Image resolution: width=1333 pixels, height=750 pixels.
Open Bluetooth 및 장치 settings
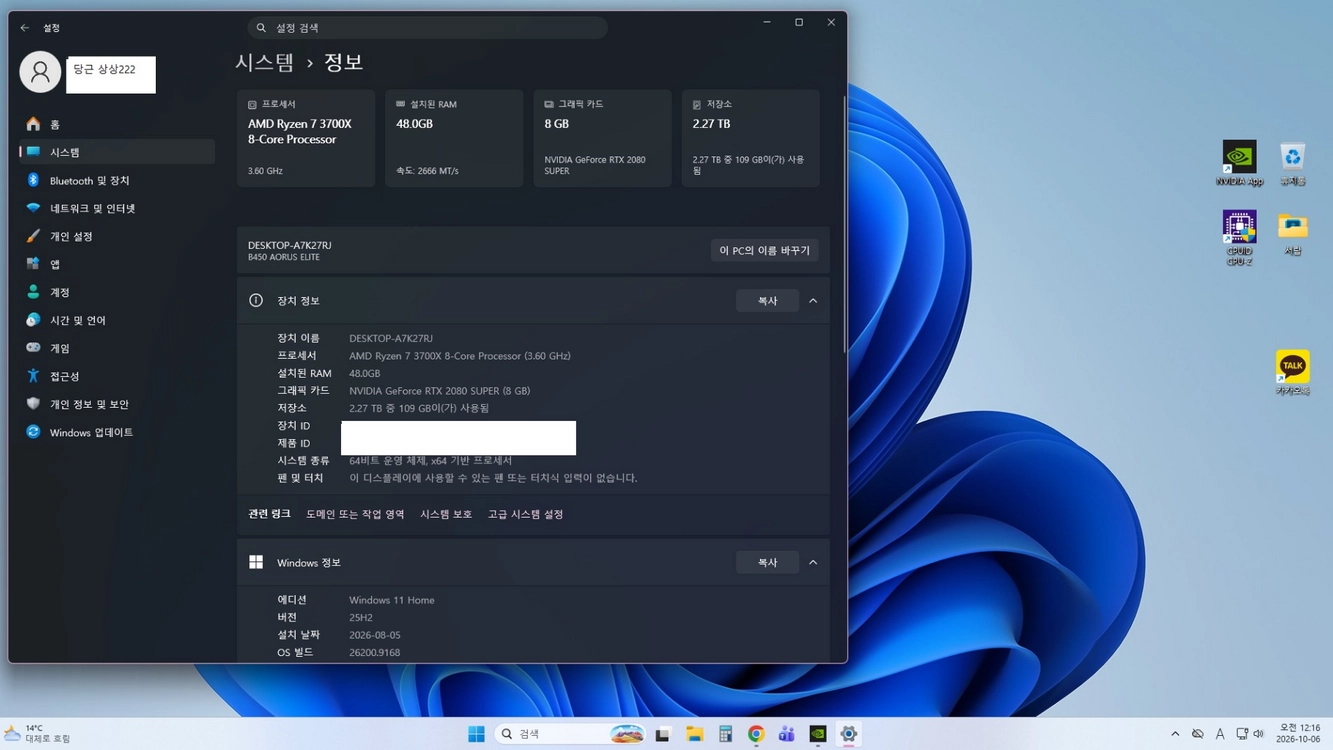point(116,180)
